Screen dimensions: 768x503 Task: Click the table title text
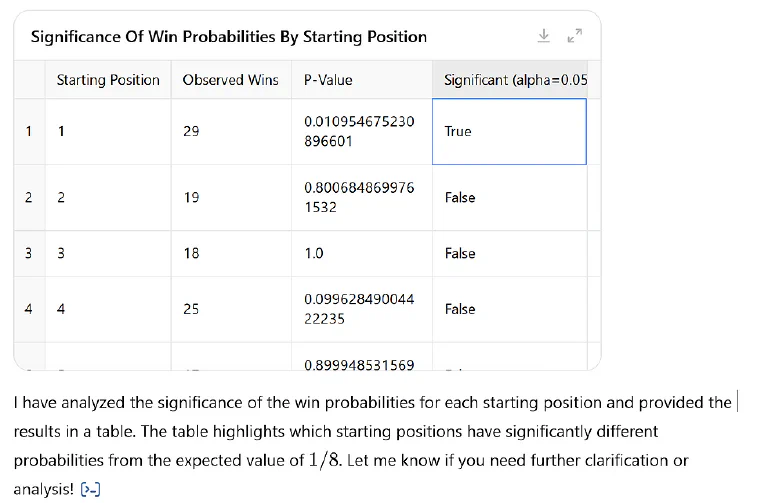[x=229, y=37]
